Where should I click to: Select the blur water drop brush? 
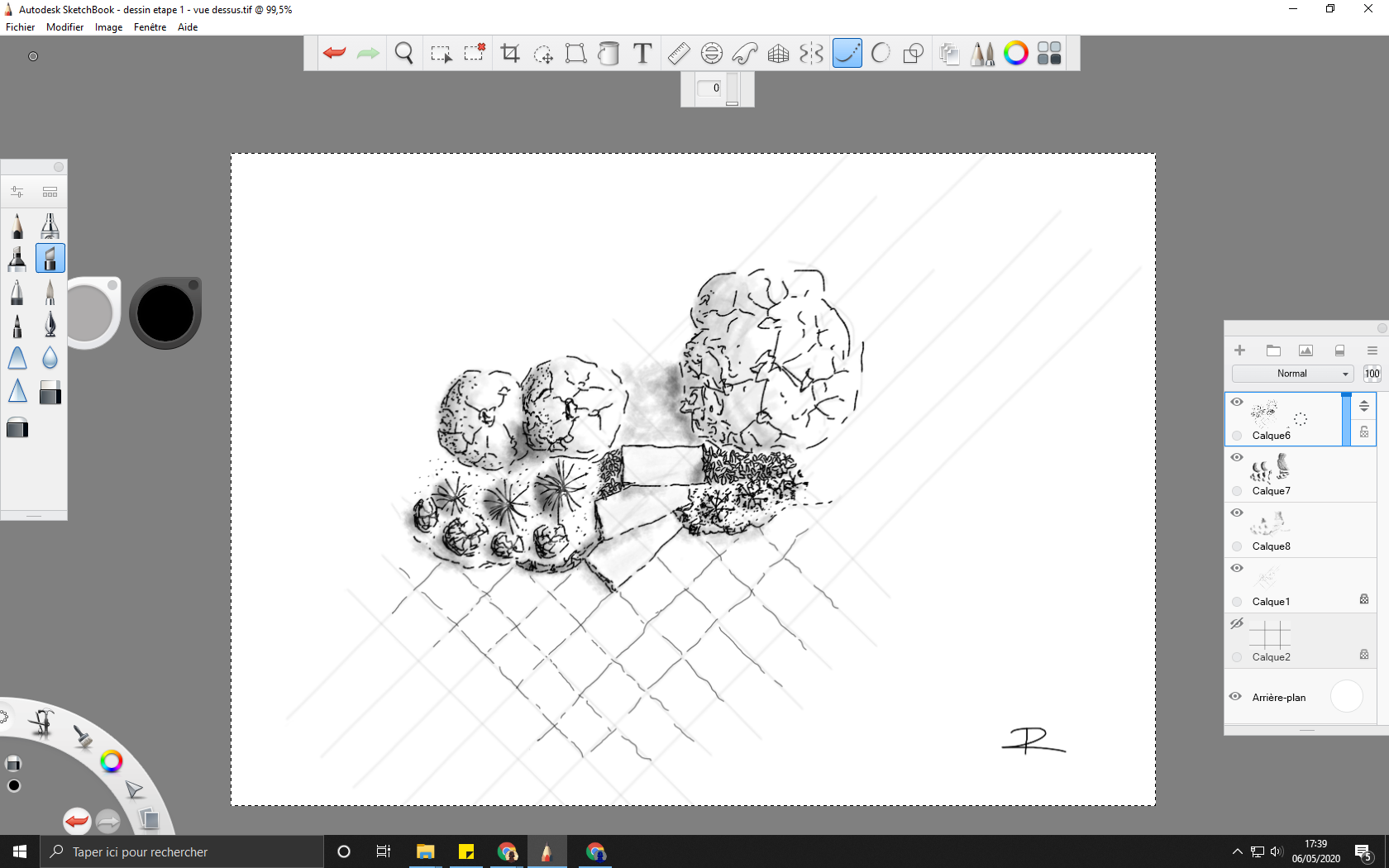click(50, 358)
